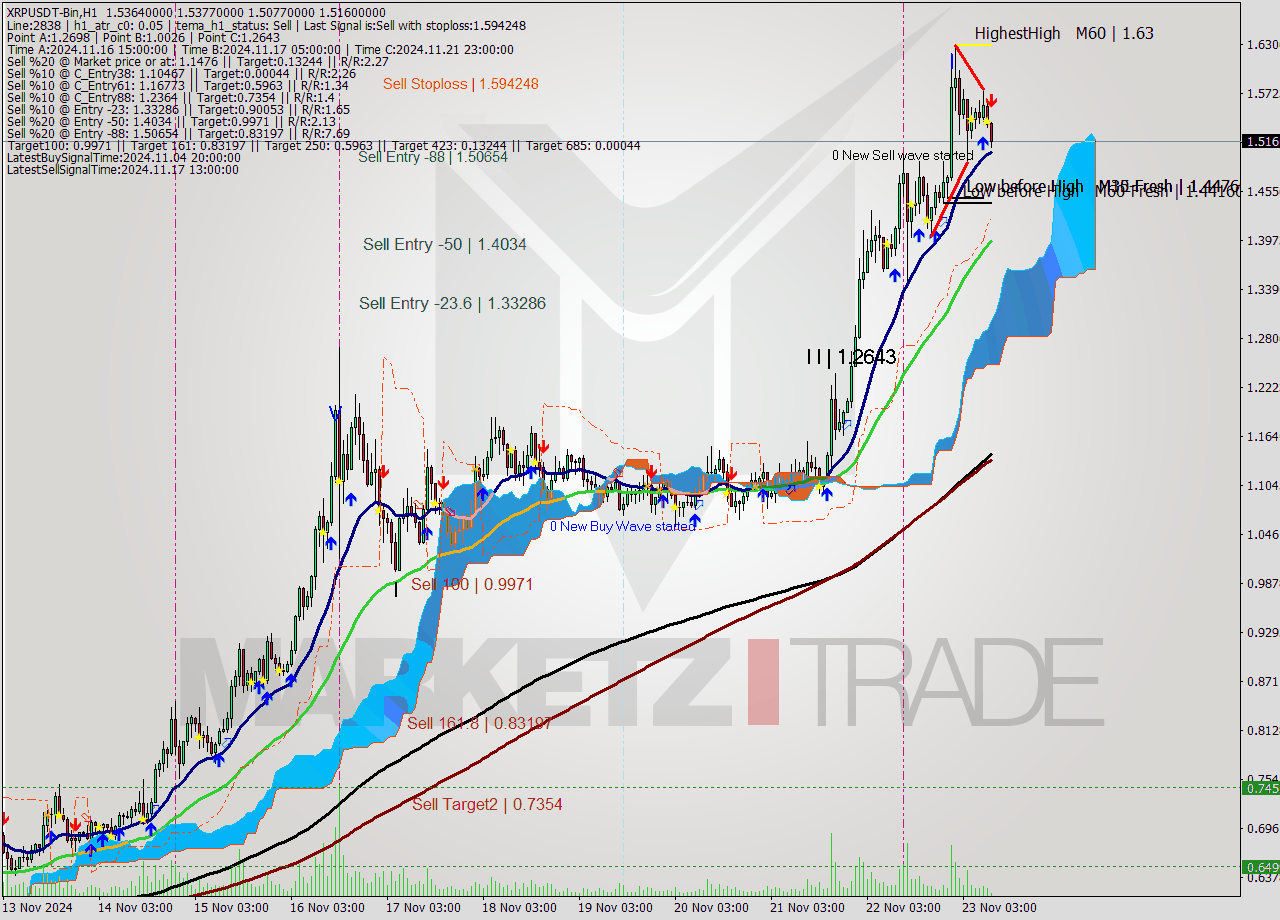Screen dimensions: 1280x920
Task: Select the 'Sell 161.8 | 0.83197' chart label
Action: point(479,723)
